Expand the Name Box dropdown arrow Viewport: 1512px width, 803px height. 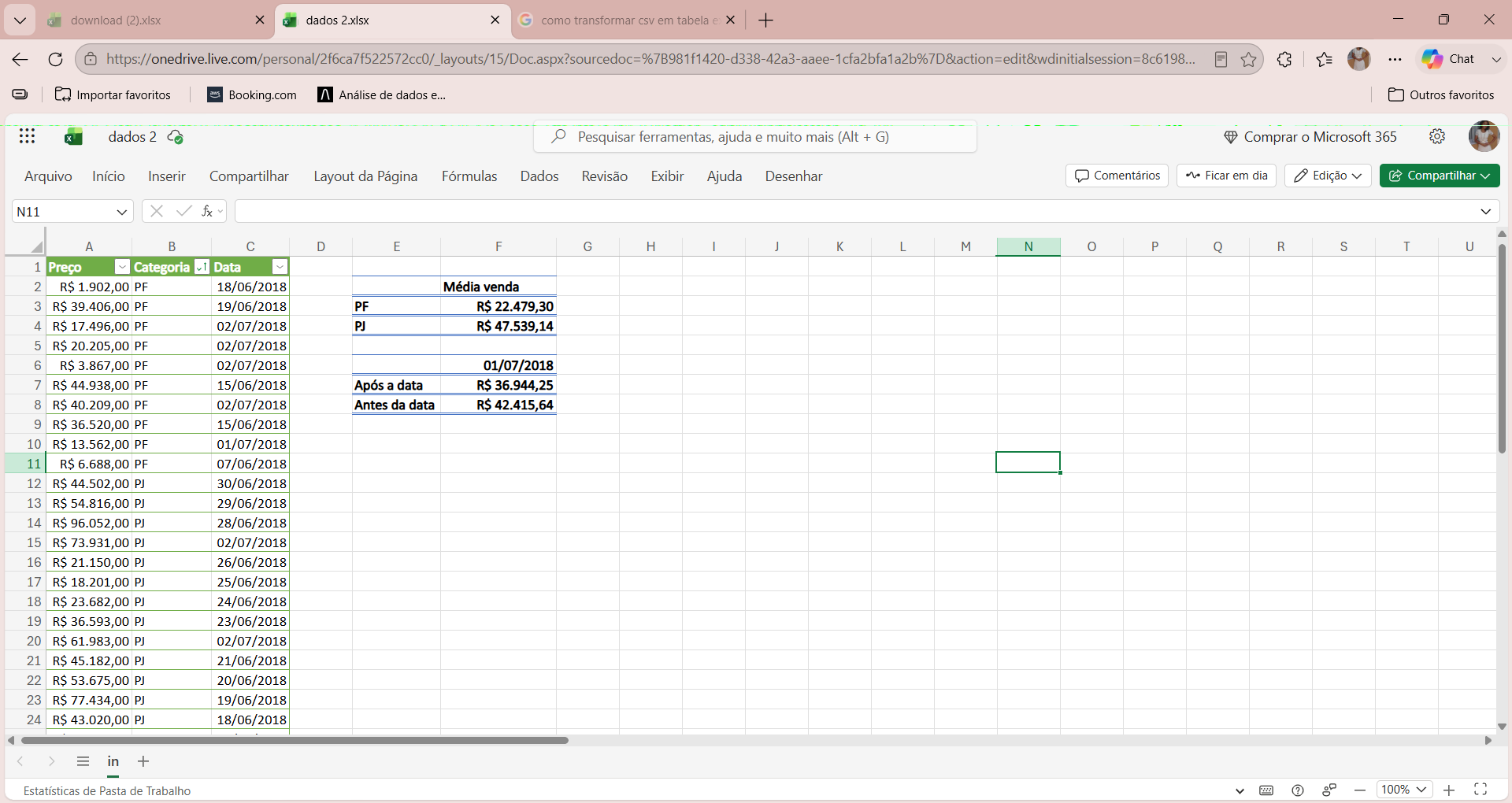[x=122, y=211]
